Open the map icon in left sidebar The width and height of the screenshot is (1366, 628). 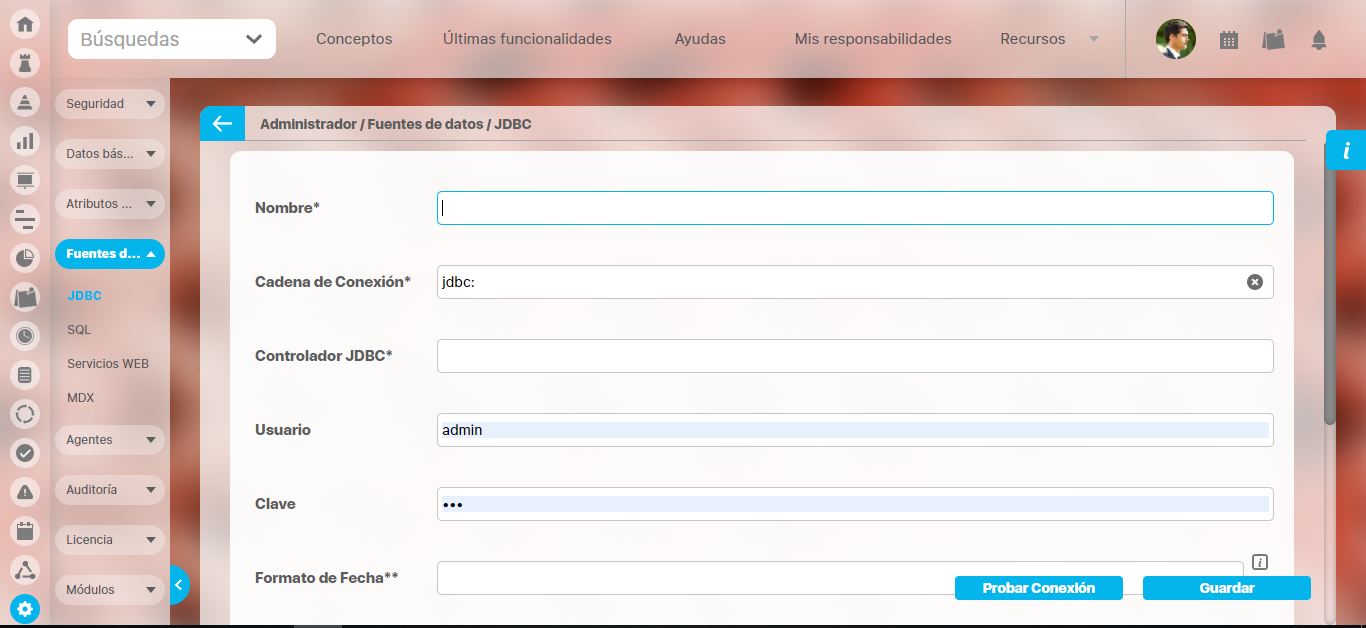click(x=25, y=297)
